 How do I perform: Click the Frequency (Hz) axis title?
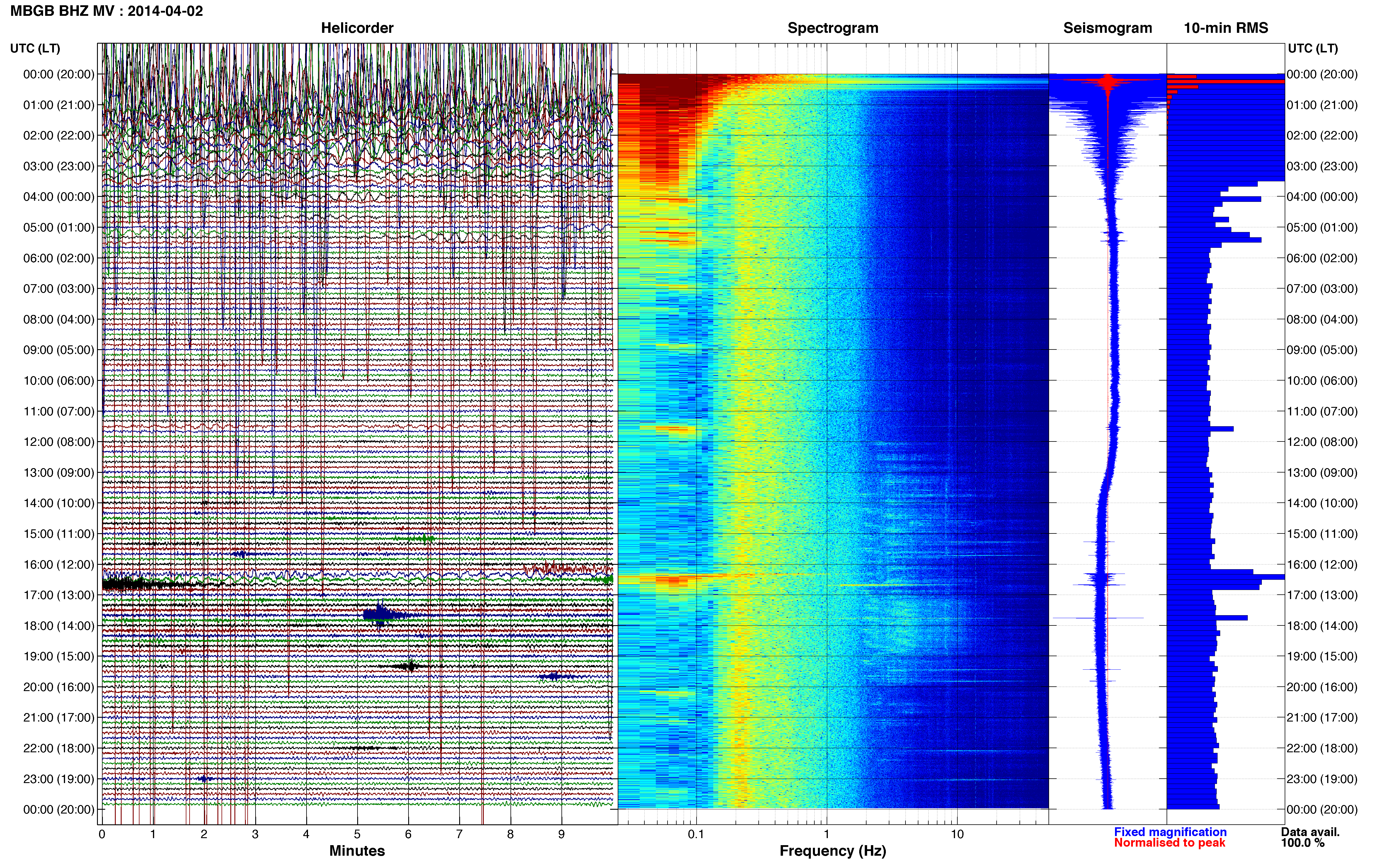(833, 851)
